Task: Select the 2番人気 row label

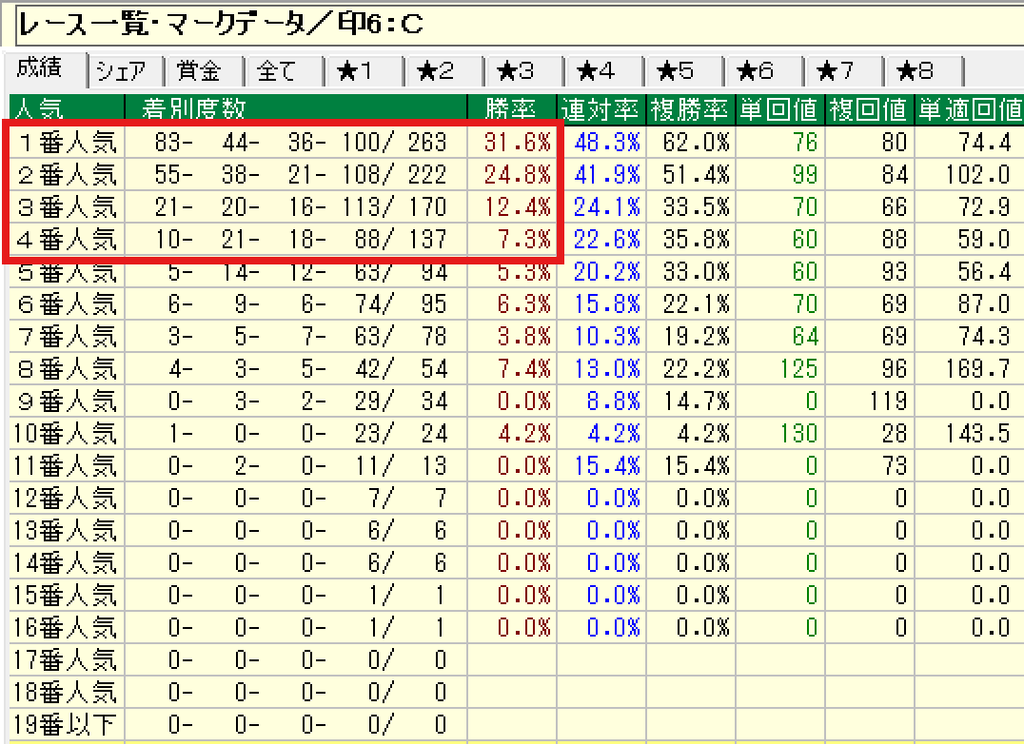Action: [x=67, y=174]
